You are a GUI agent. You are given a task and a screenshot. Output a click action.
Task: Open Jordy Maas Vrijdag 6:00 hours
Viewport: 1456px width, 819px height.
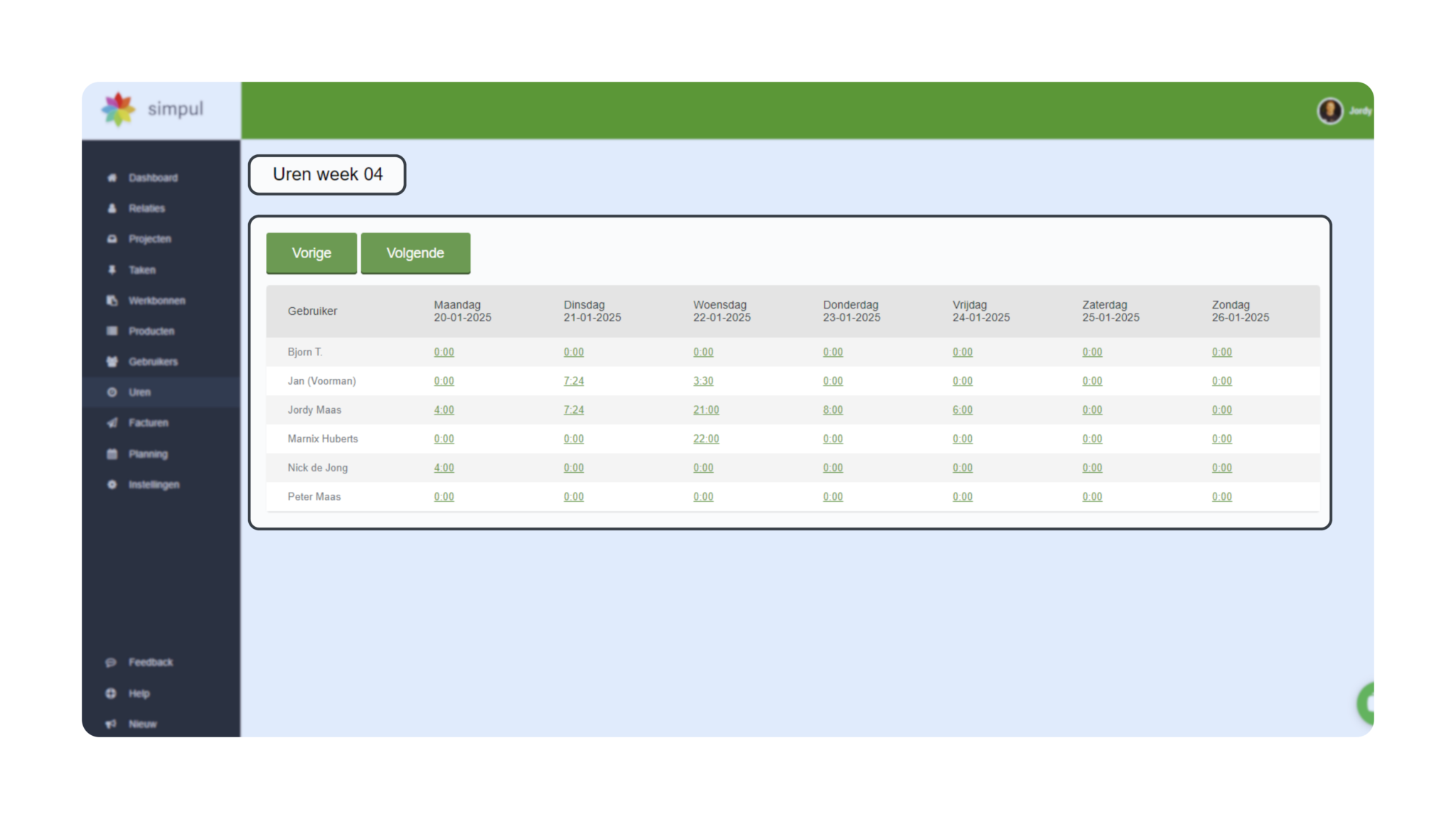[963, 410]
